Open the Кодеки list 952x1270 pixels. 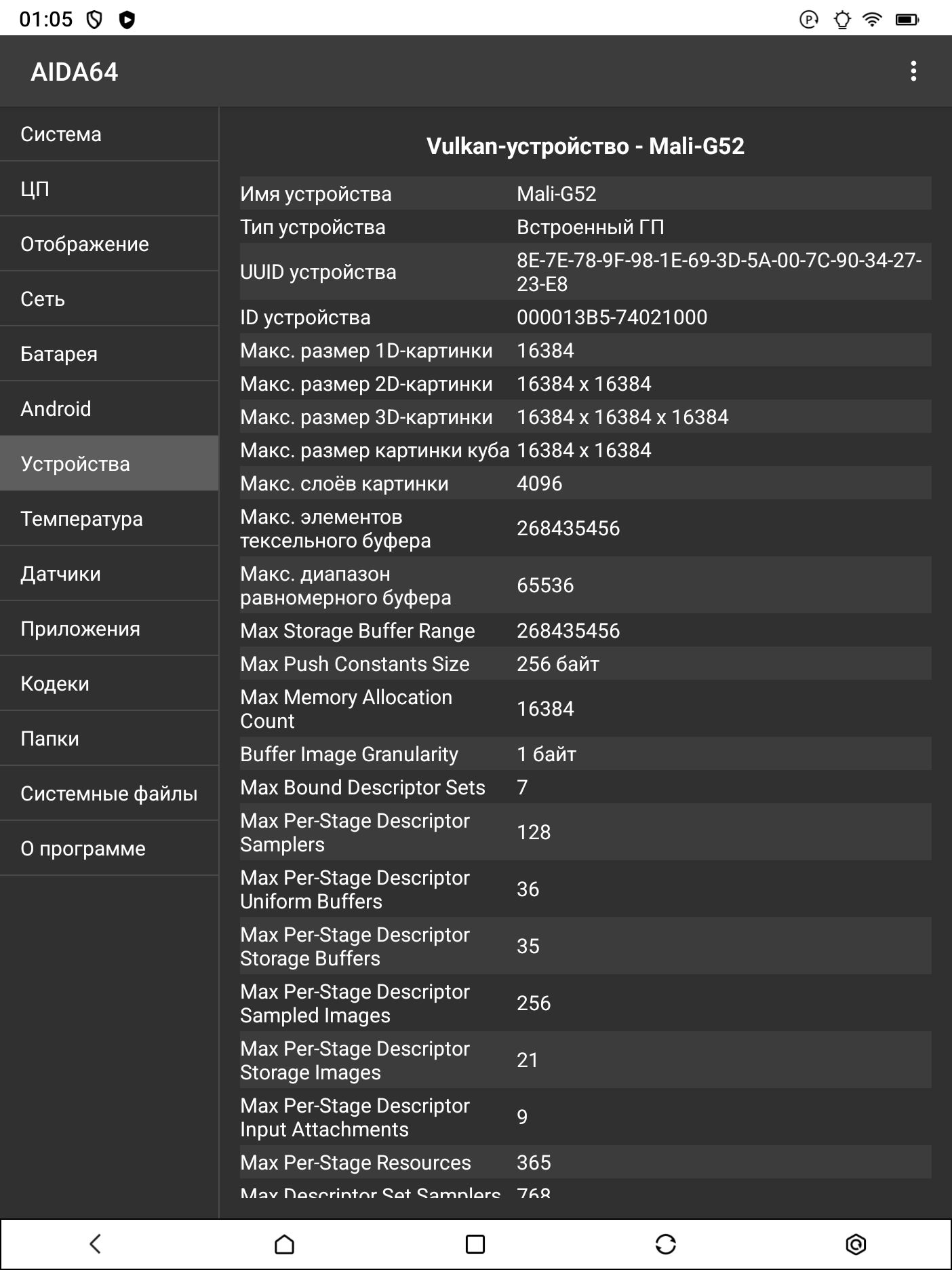click(109, 684)
